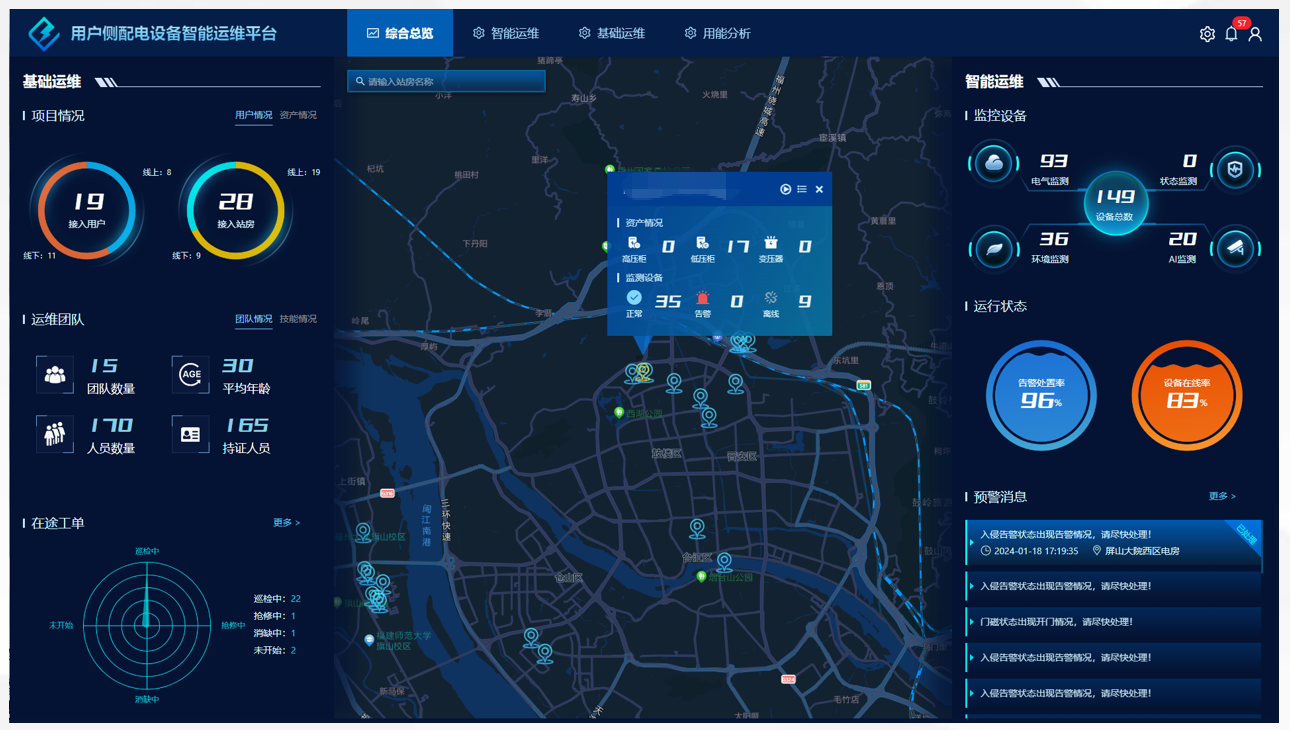
Task: Click the 低压柜 cabinet icon
Action: point(702,243)
